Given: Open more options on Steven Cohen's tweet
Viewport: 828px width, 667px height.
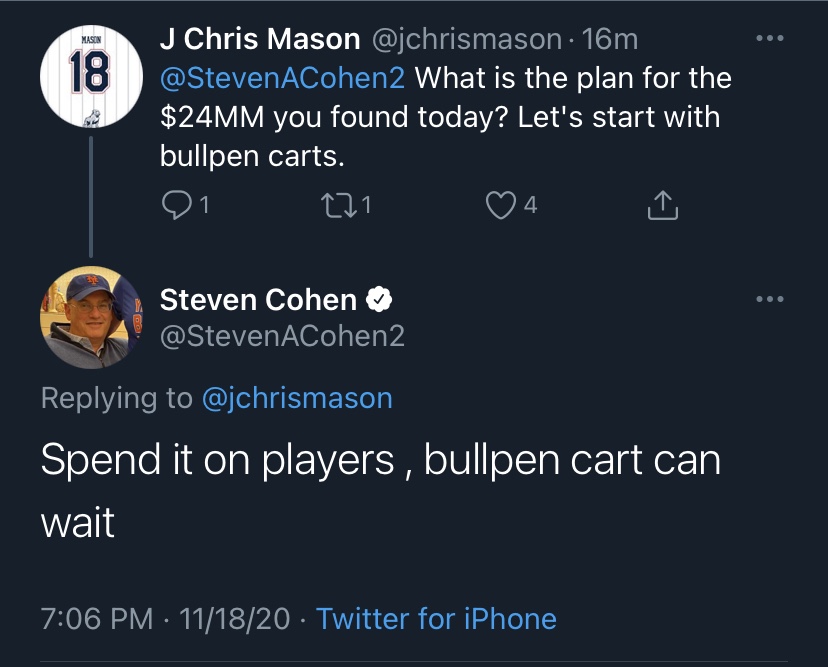Looking at the screenshot, I should 769,299.
